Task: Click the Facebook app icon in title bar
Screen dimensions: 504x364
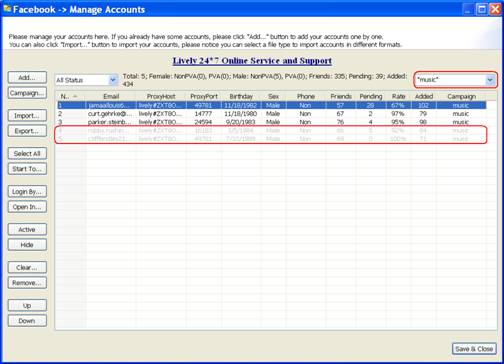Action: (7, 9)
